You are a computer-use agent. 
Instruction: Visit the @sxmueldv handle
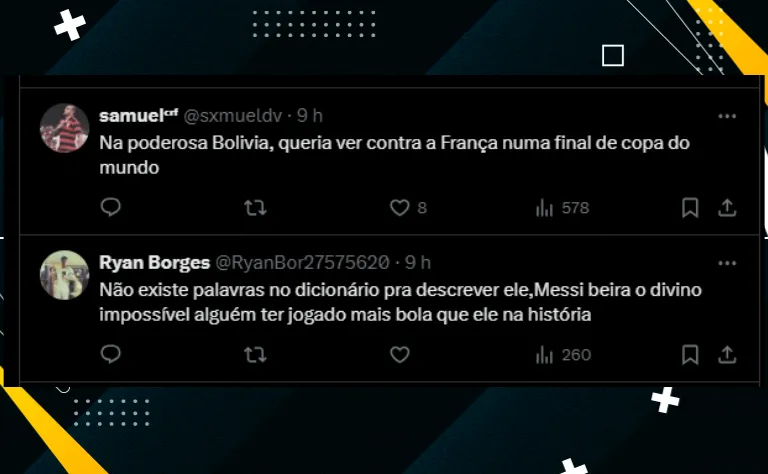(x=233, y=116)
